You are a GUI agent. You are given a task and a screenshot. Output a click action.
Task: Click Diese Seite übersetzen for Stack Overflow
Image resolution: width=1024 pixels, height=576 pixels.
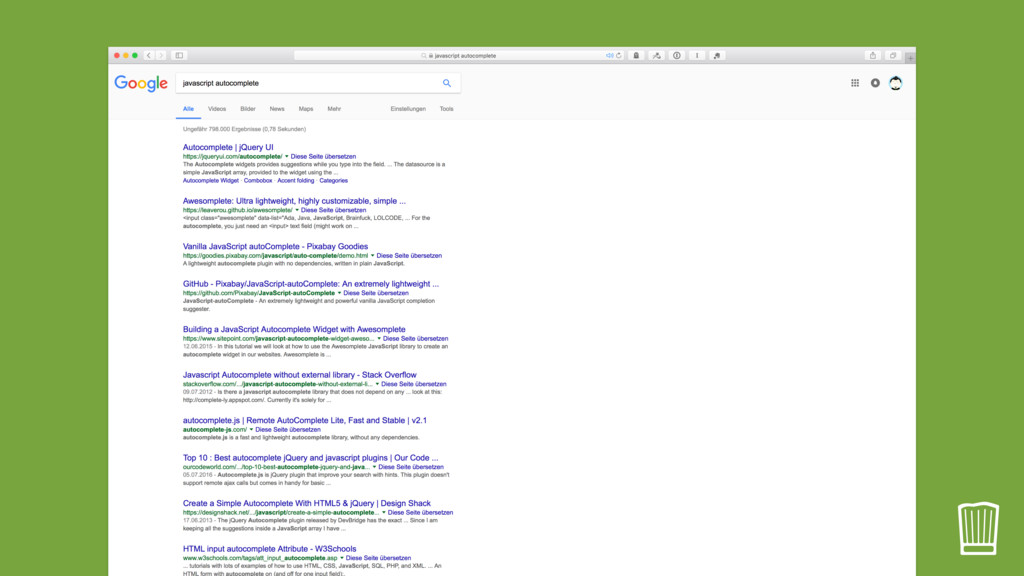pyautogui.click(x=413, y=384)
